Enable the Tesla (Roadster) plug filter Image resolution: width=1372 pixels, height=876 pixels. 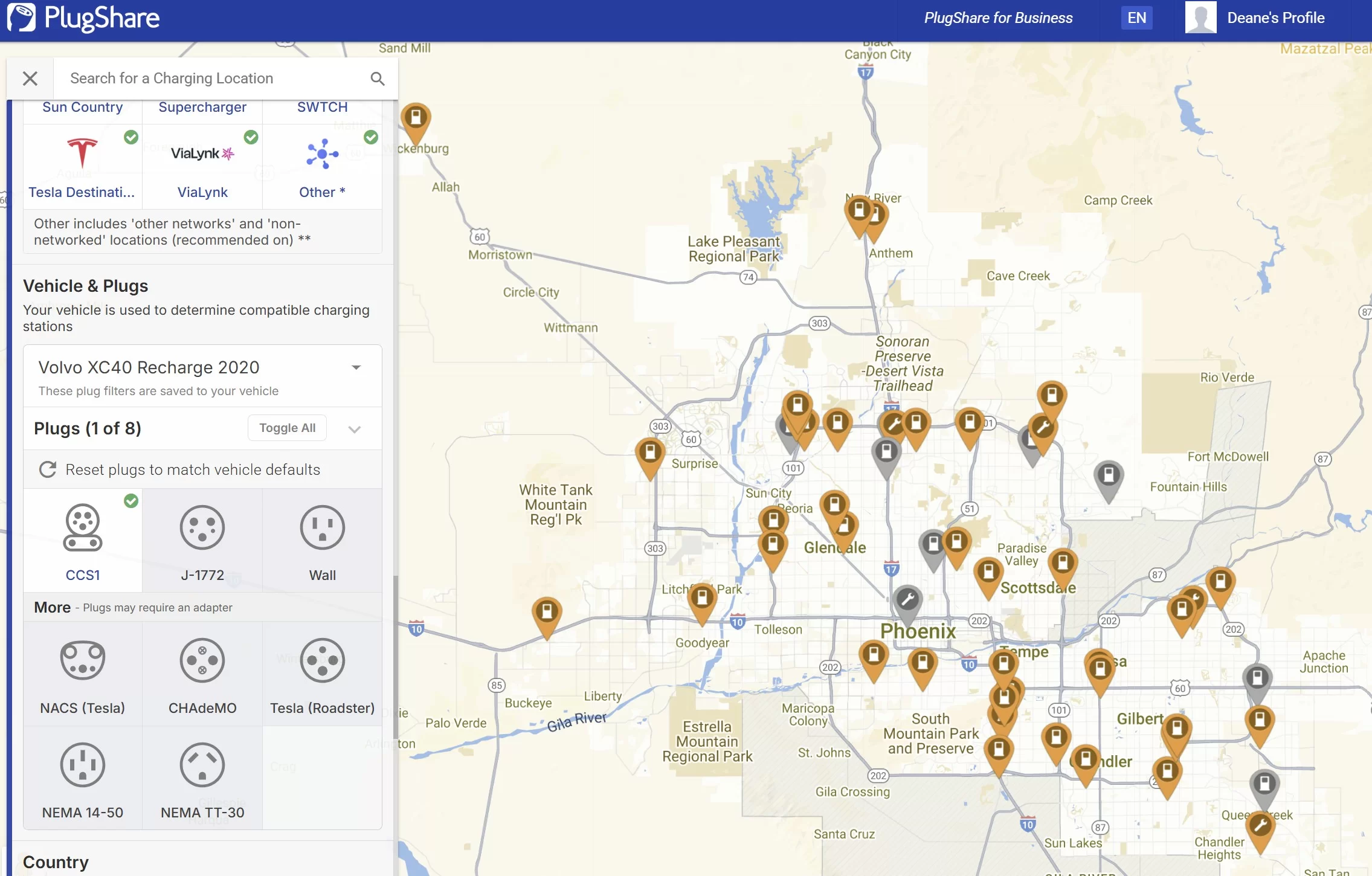[x=322, y=674]
